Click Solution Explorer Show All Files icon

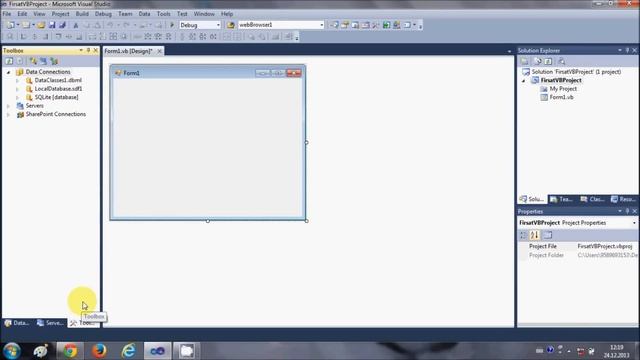pyautogui.click(x=538, y=61)
